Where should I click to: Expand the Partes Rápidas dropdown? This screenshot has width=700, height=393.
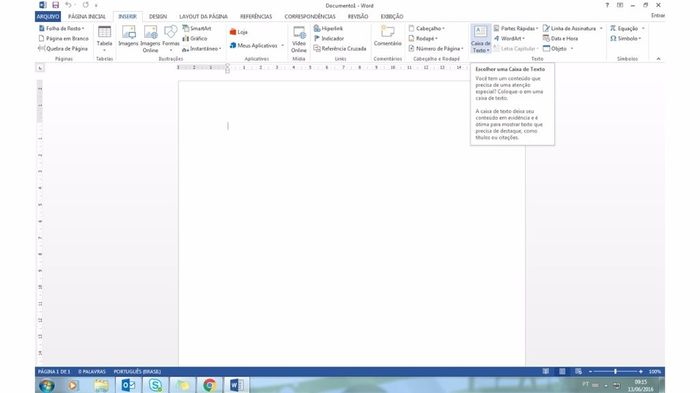[516, 28]
